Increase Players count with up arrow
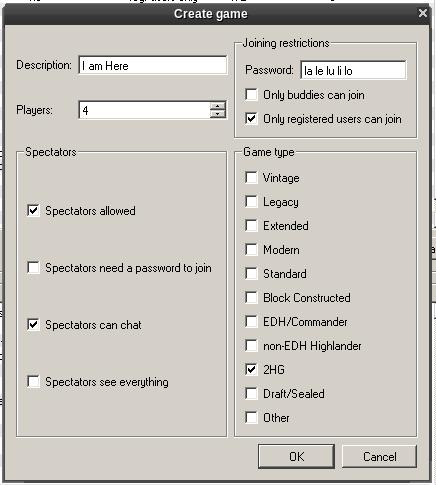This screenshot has width=436, height=485. (218, 106)
